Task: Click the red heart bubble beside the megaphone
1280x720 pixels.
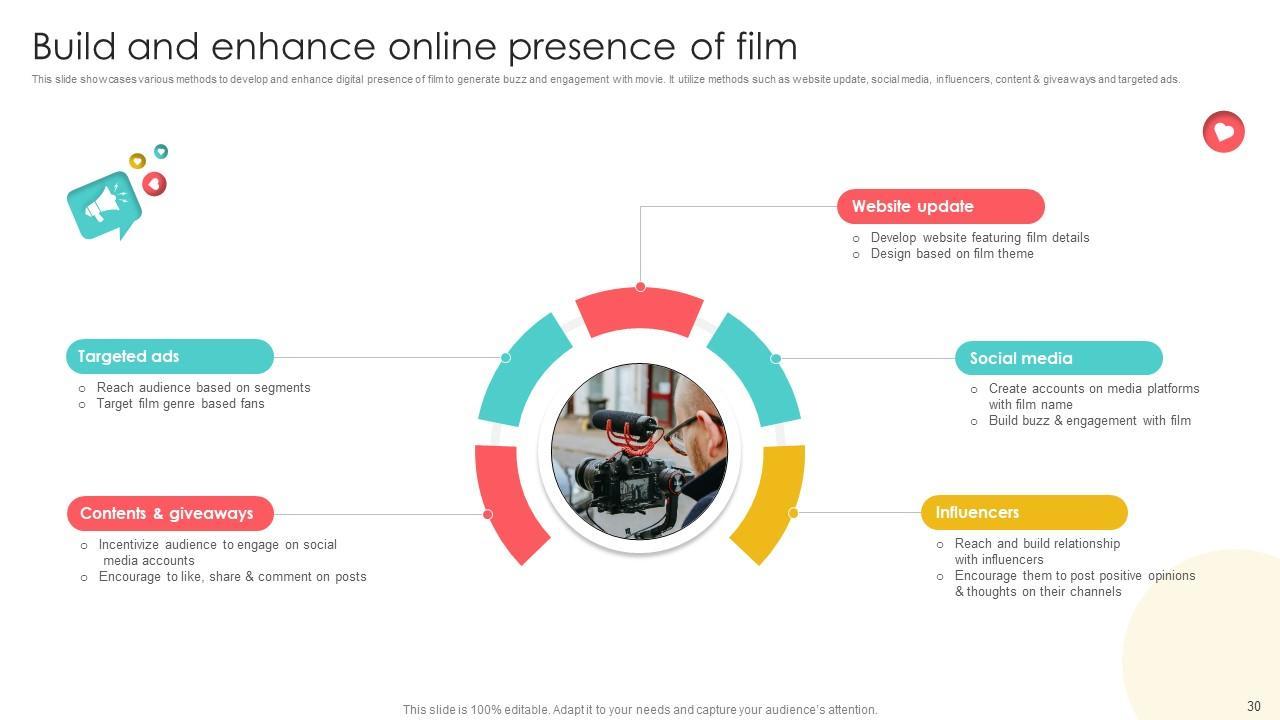Action: tap(154, 184)
